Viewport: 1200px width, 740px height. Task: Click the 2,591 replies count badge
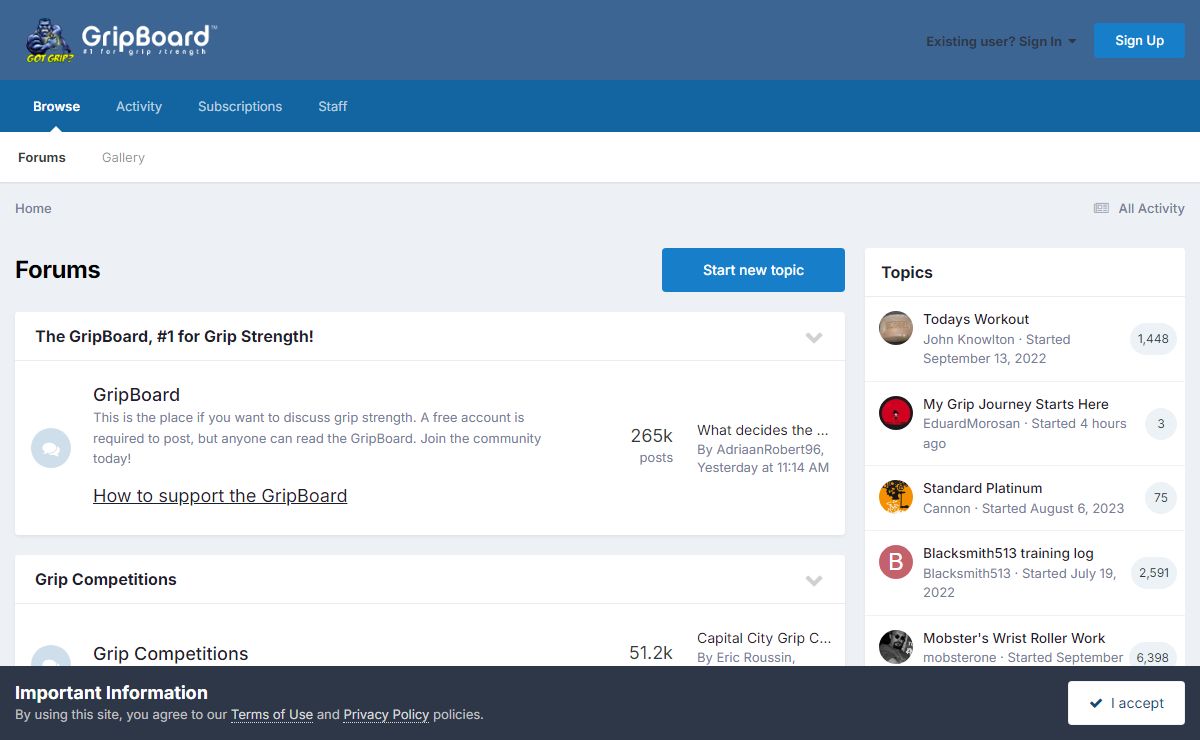coord(1153,573)
